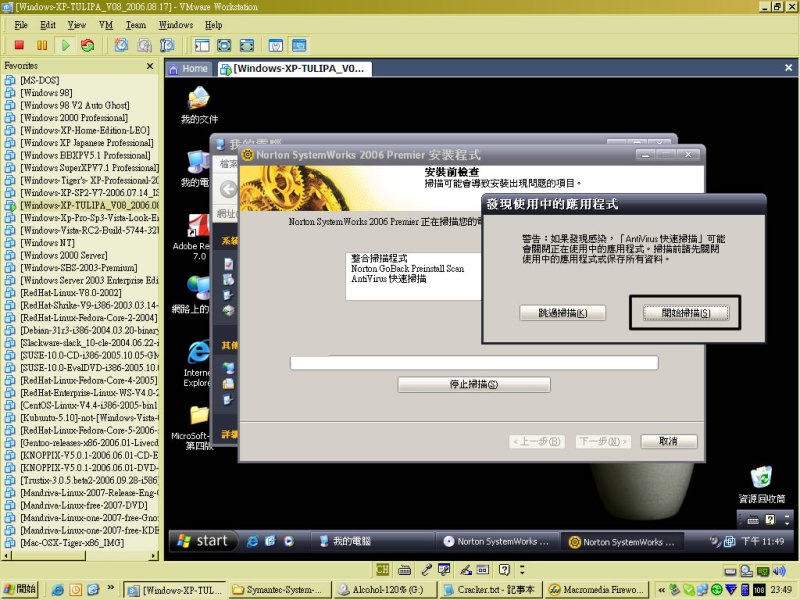
Task: Click the host 開始 start button
Action: point(19,589)
